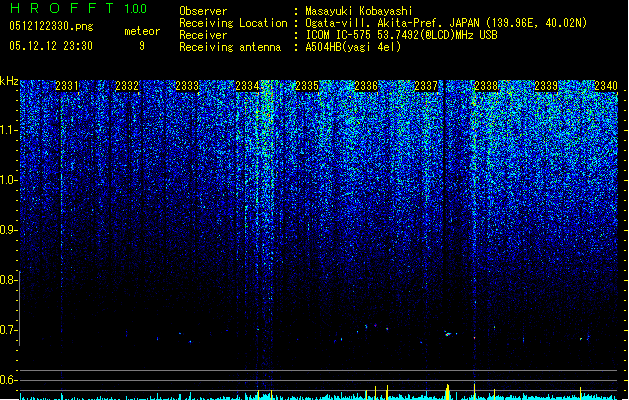Screen dimensions: 629x400
Task: Click the Receiving Location label
Action: (x=233, y=23)
